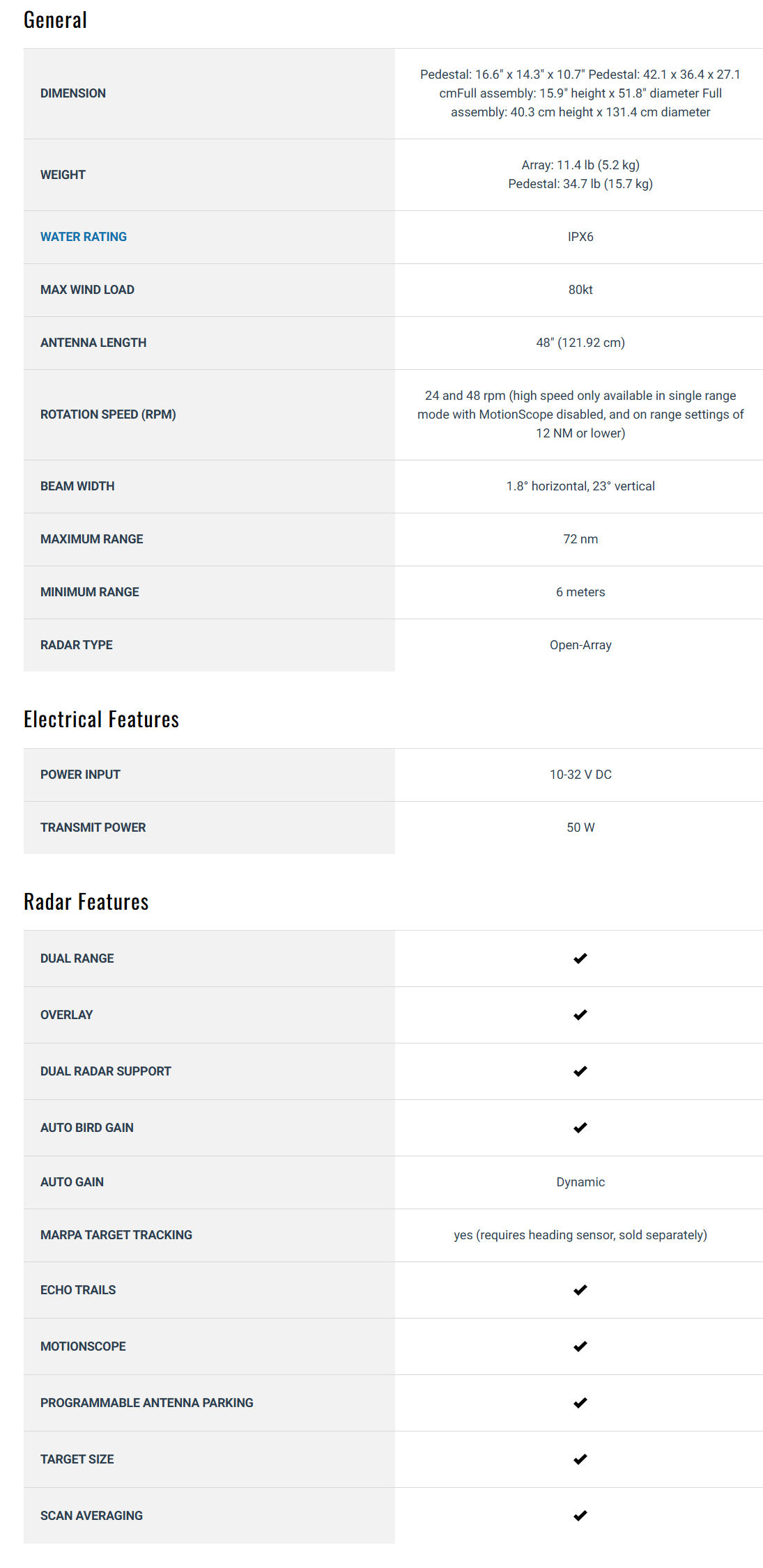
Task: Open the Water Rating link
Action: tap(84, 237)
